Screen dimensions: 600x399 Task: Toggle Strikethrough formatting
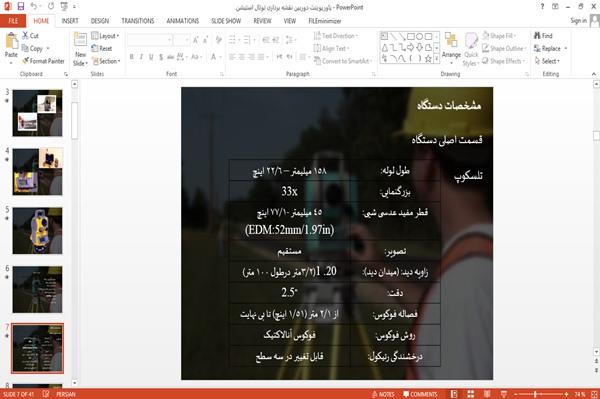click(170, 57)
